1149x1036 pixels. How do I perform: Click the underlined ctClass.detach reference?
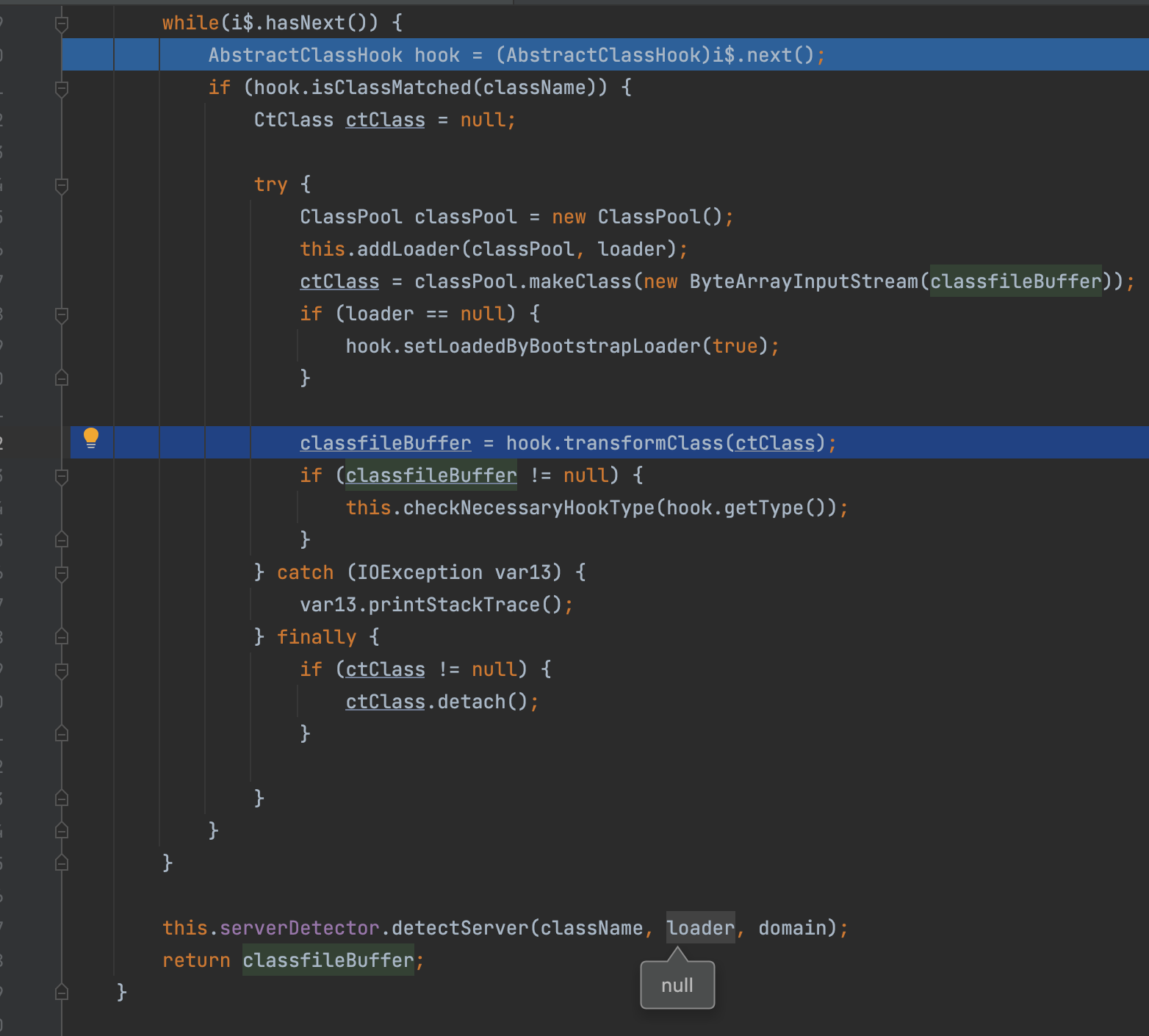pos(384,701)
